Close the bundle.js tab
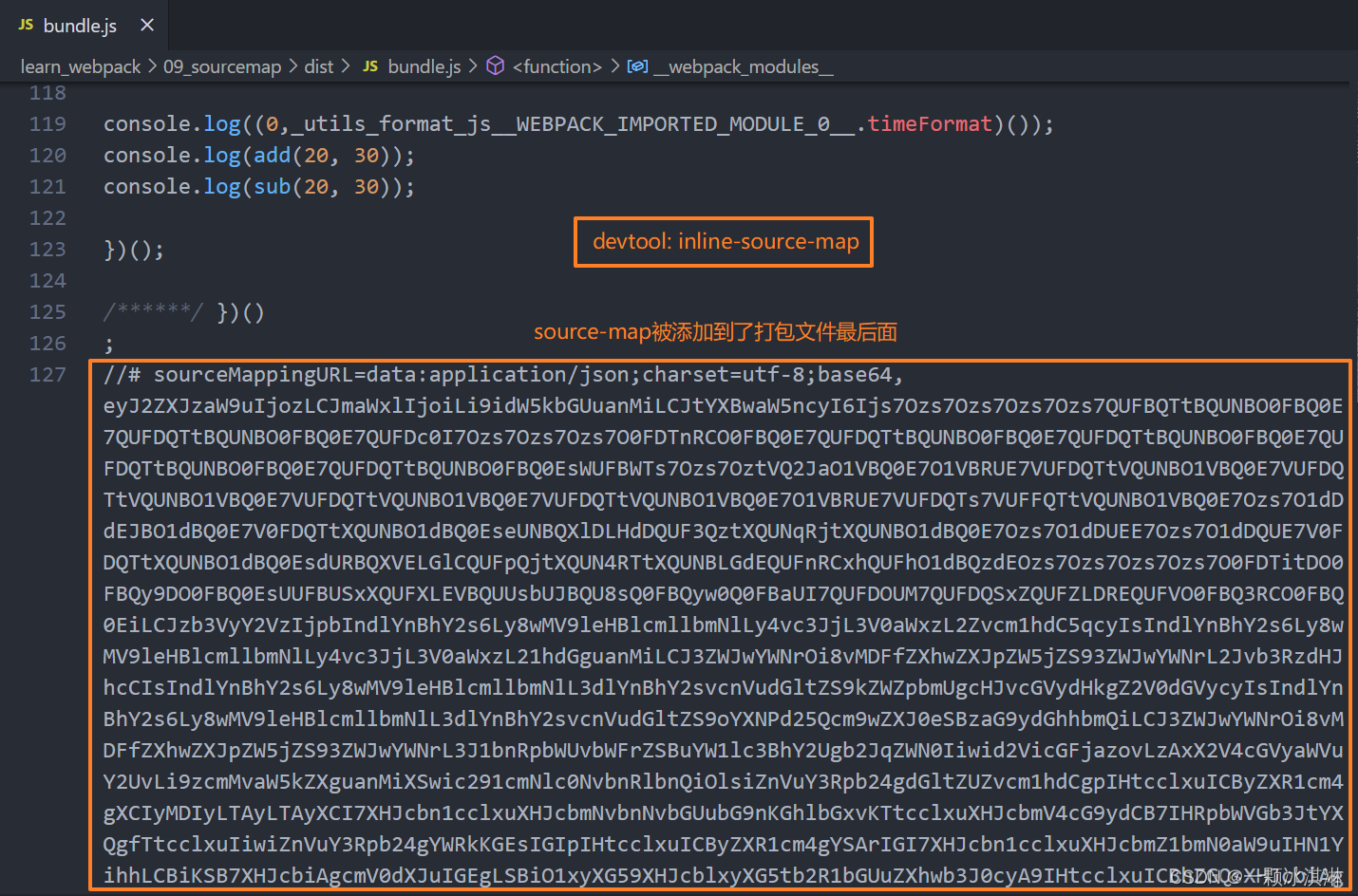 coord(147,25)
